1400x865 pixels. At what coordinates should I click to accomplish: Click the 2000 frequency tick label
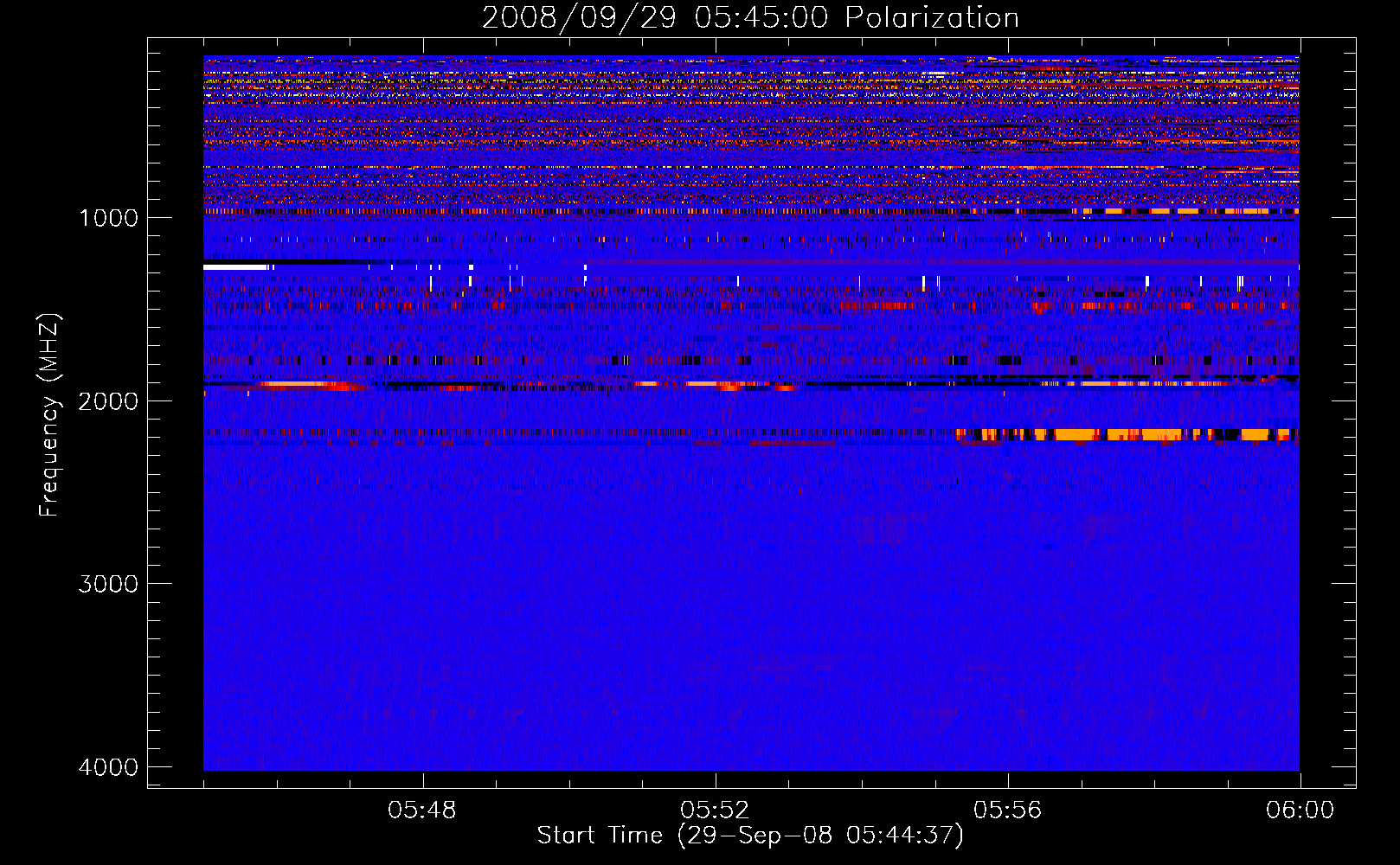(x=108, y=400)
